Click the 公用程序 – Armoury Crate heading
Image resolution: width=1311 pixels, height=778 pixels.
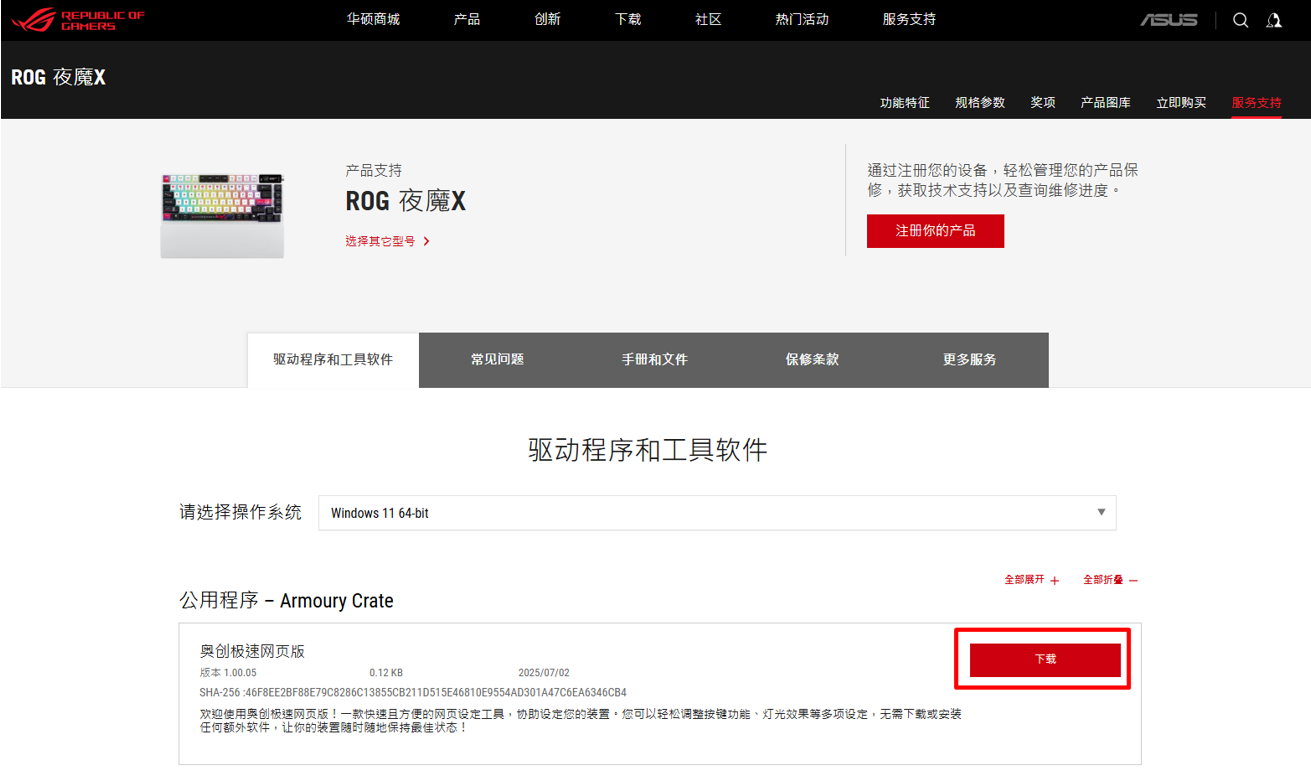pyautogui.click(x=286, y=601)
